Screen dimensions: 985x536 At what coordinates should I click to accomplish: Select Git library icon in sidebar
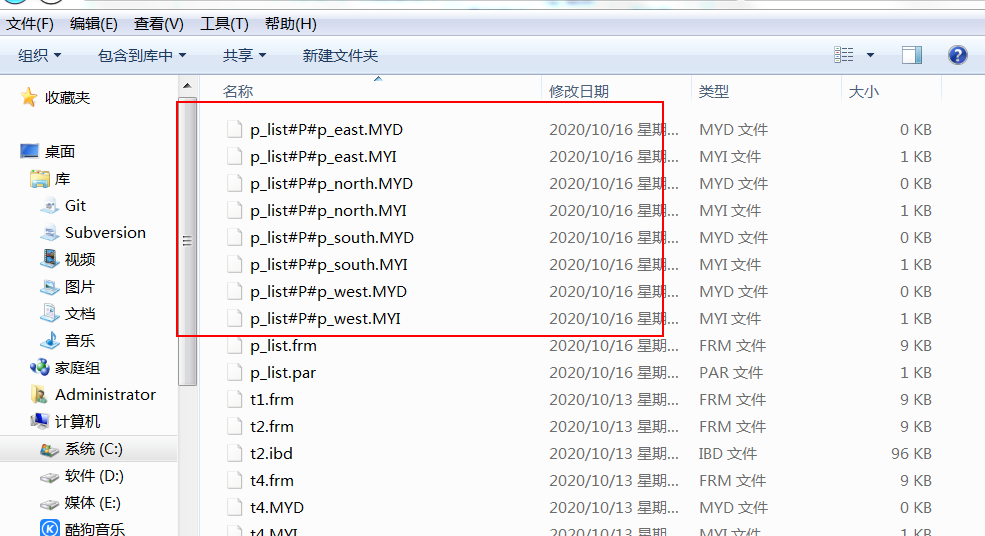click(49, 206)
